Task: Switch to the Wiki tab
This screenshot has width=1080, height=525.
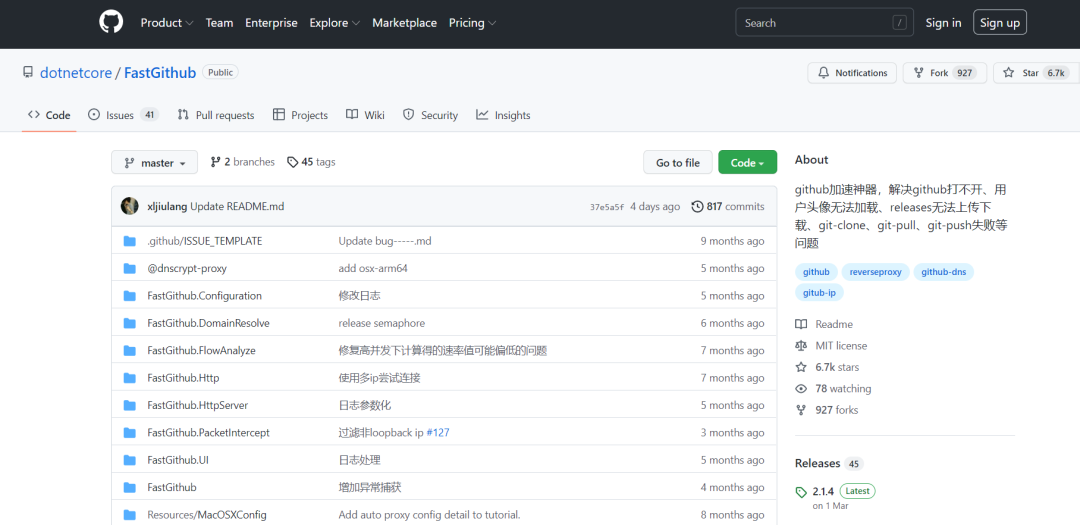Action: (365, 115)
